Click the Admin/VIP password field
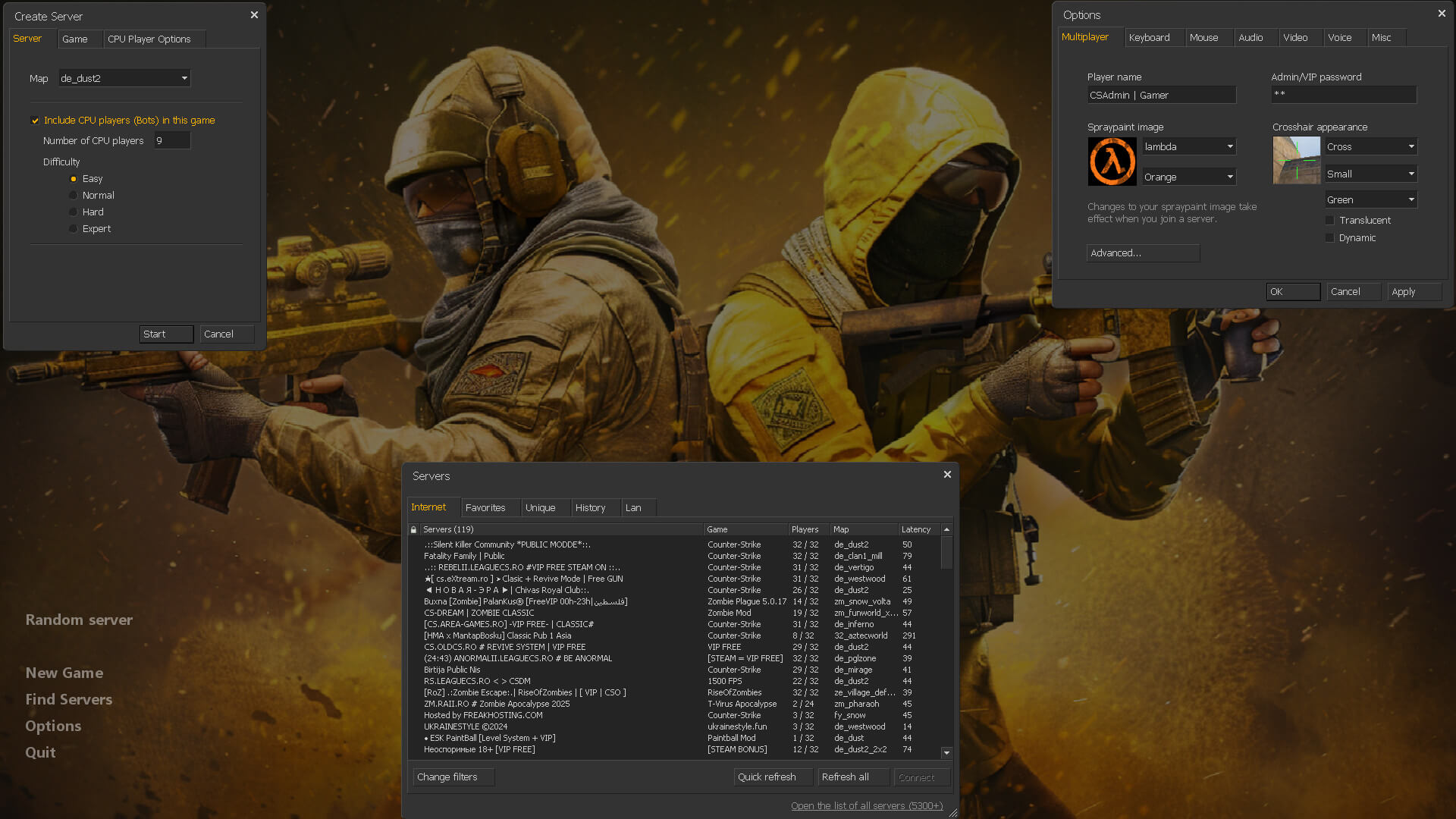Viewport: 1456px width, 819px height. [x=1344, y=94]
